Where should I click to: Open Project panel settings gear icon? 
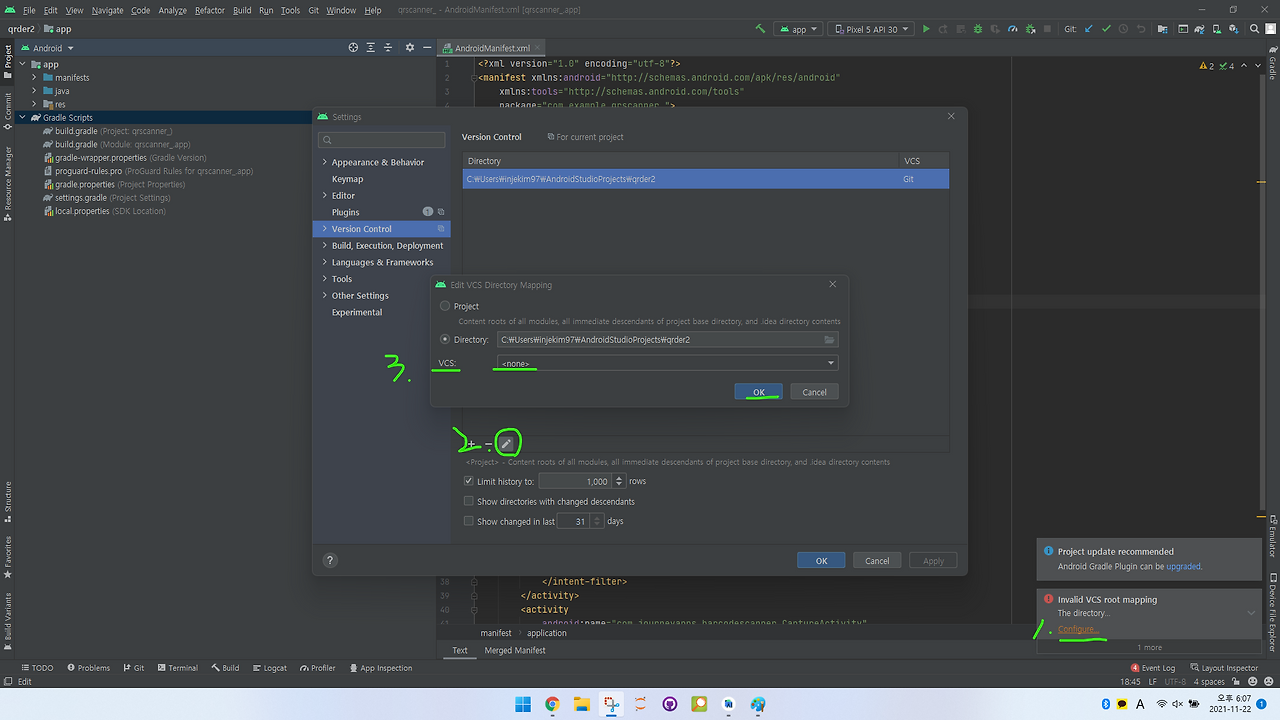[409, 47]
